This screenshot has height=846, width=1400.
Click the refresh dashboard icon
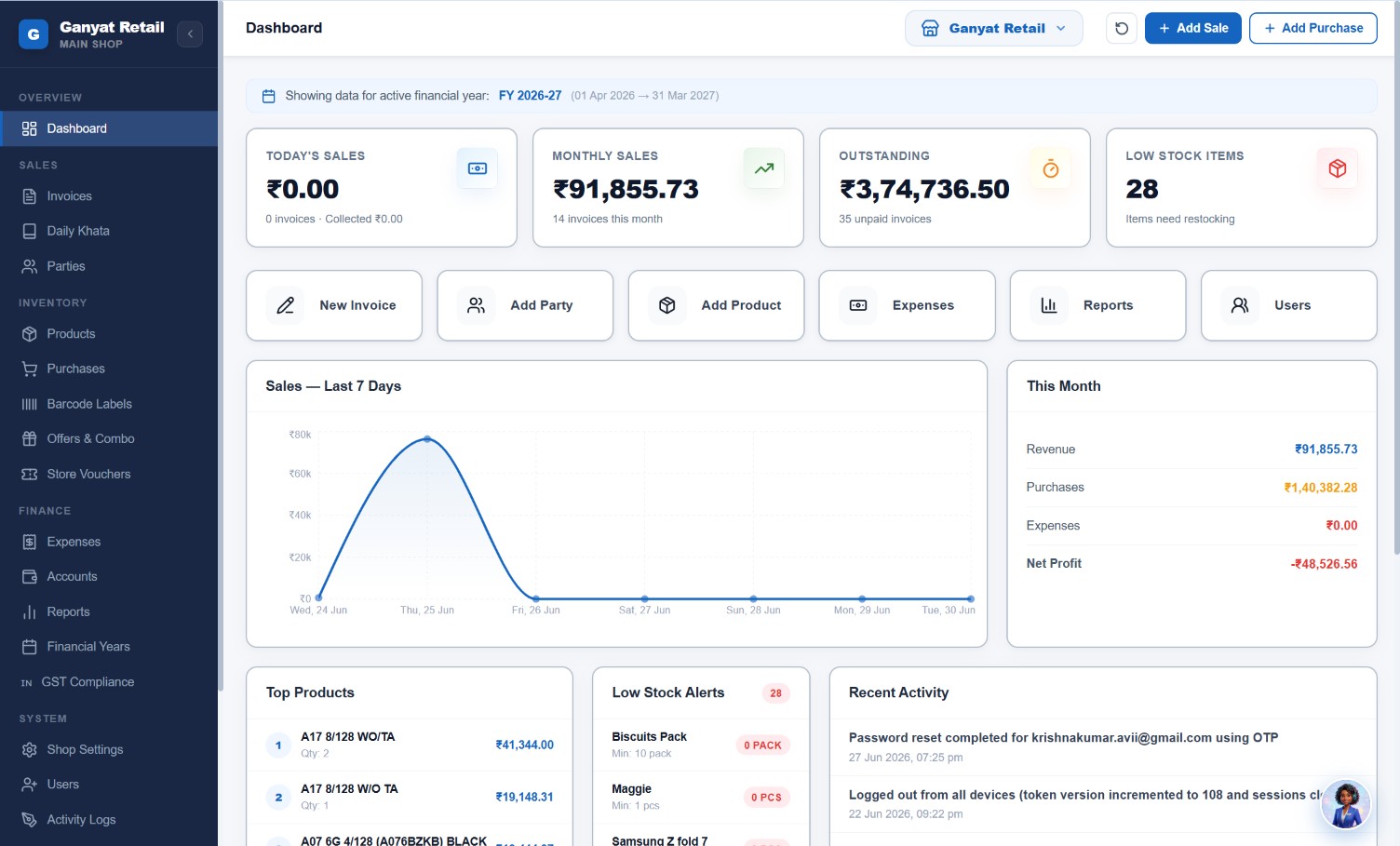point(1122,28)
